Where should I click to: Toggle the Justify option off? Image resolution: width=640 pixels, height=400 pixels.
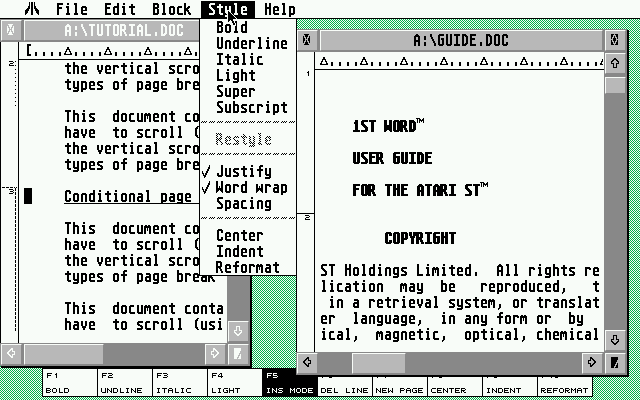click(x=248, y=171)
